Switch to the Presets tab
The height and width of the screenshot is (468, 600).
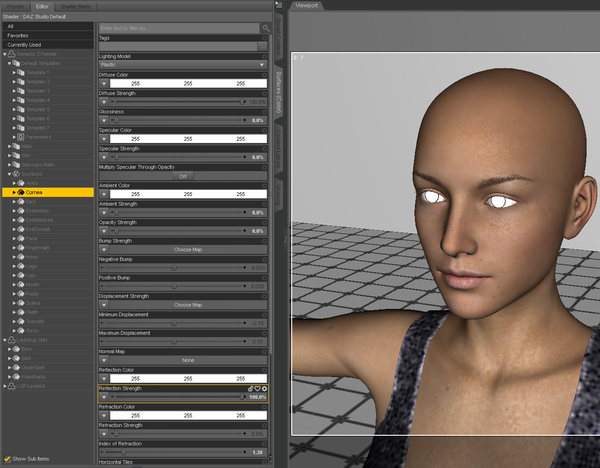pos(16,5)
